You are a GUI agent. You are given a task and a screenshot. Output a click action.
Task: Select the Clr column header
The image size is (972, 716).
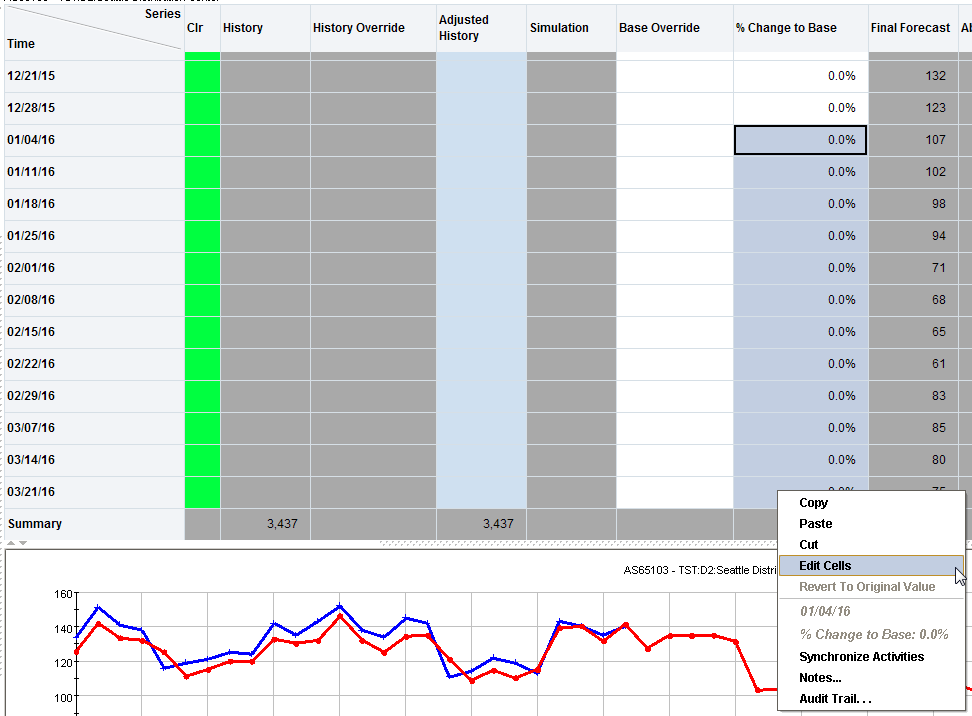202,28
